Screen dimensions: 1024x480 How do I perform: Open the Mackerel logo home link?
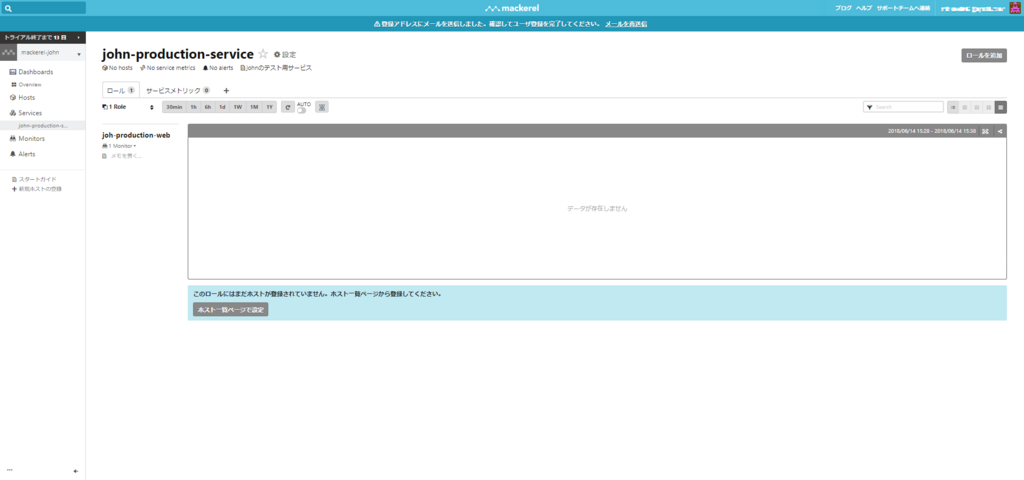[x=512, y=8]
